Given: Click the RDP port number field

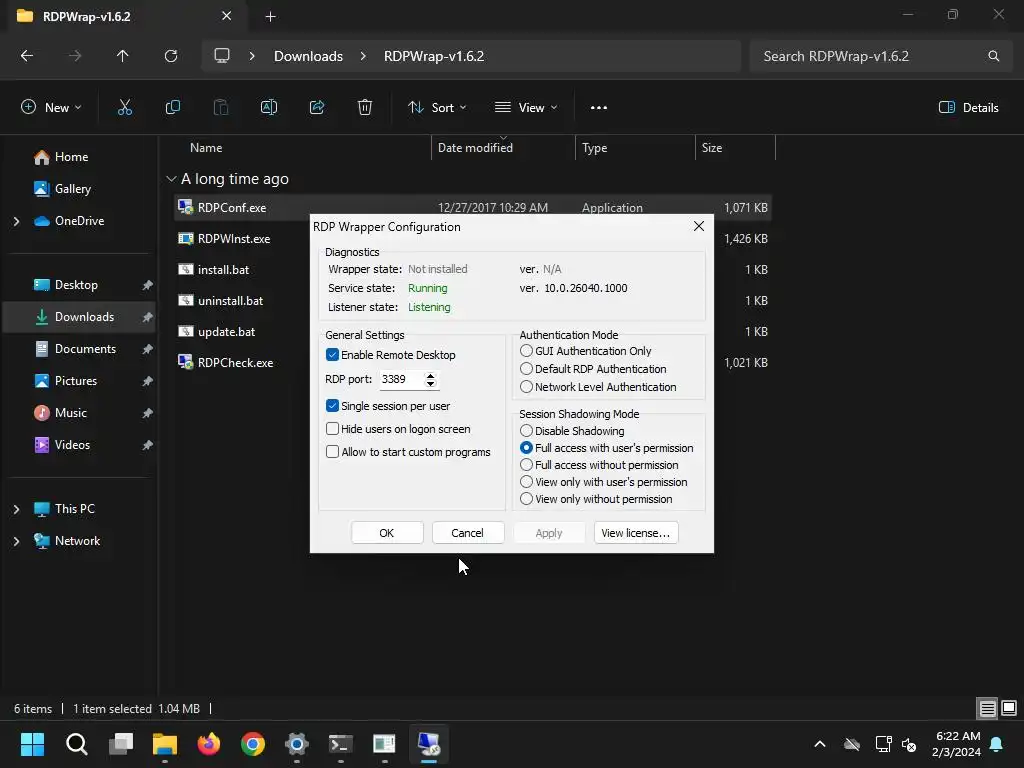Looking at the screenshot, I should (400, 379).
